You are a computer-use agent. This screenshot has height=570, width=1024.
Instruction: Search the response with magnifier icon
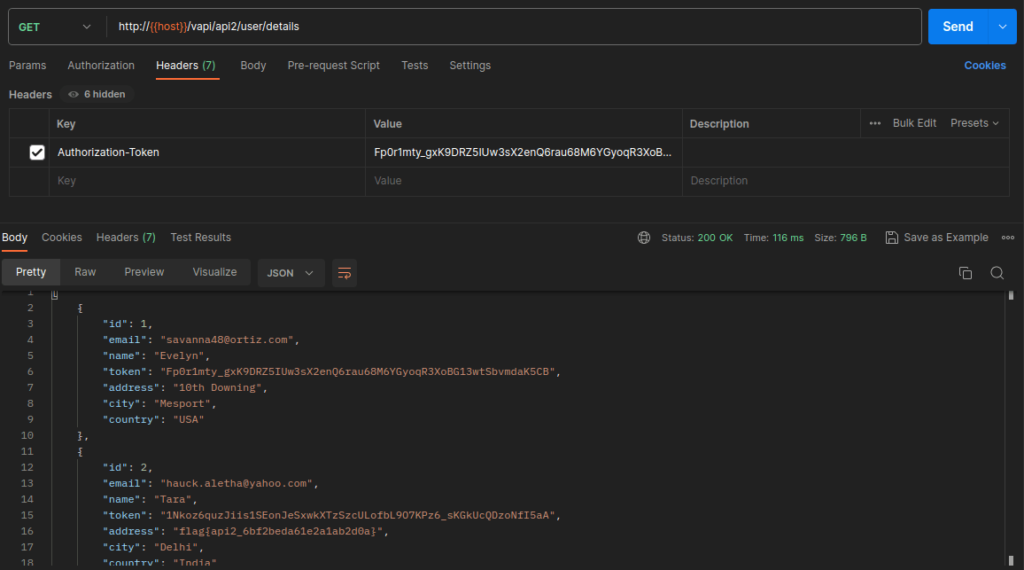pyautogui.click(x=997, y=273)
